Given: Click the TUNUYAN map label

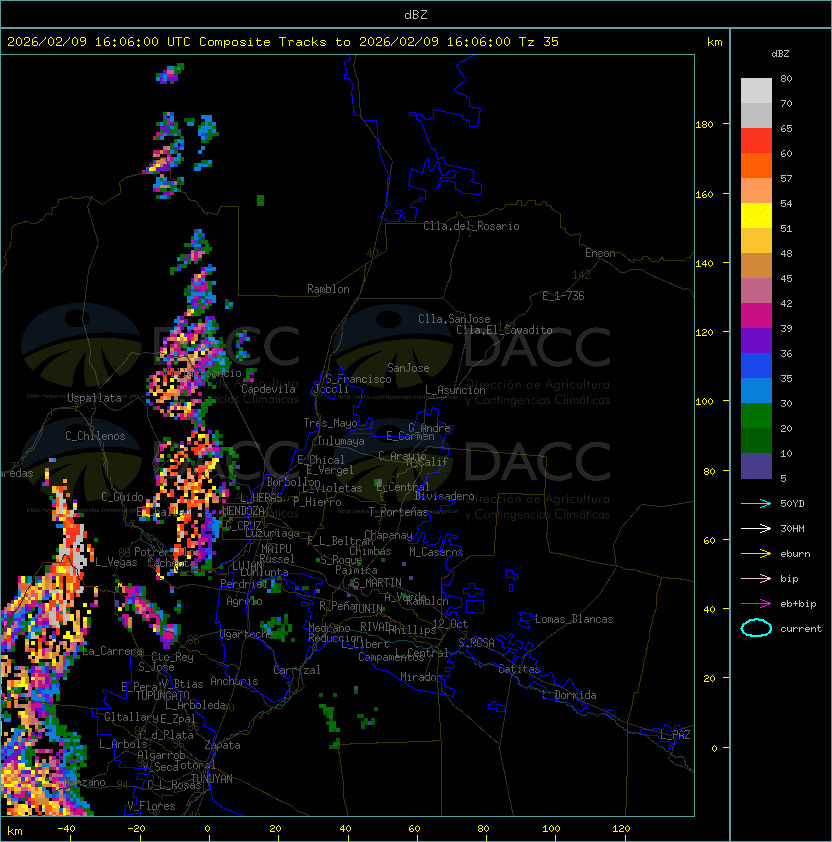Looking at the screenshot, I should [x=212, y=779].
